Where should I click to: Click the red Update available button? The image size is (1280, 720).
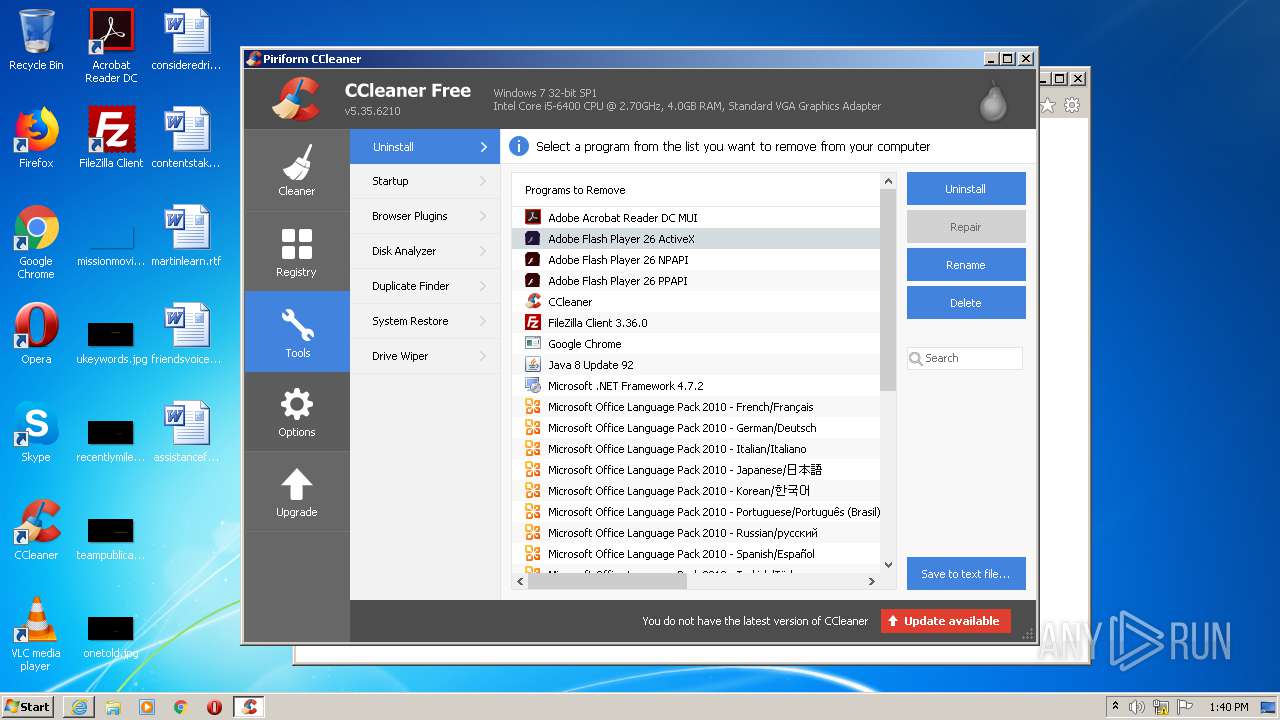click(x=946, y=621)
